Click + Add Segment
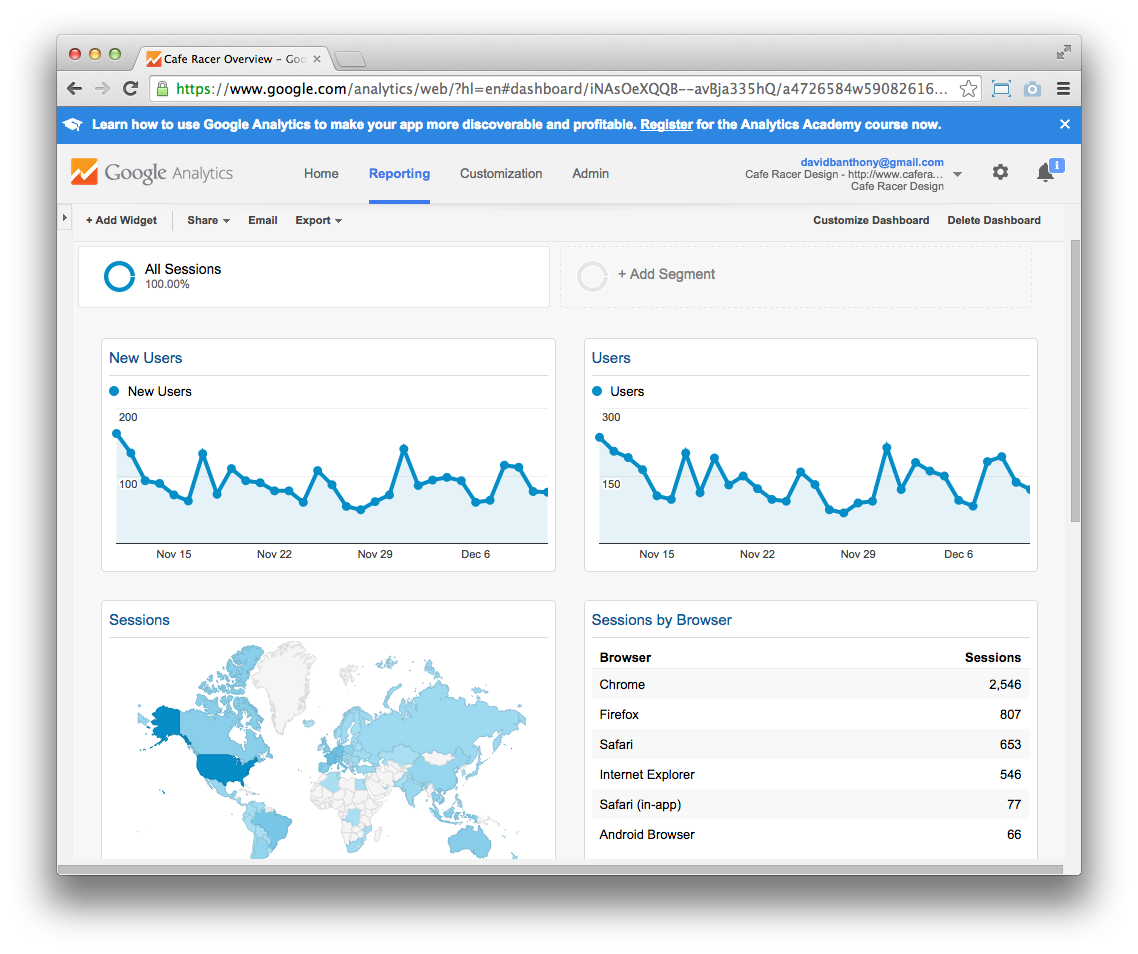1138x954 pixels. (666, 274)
